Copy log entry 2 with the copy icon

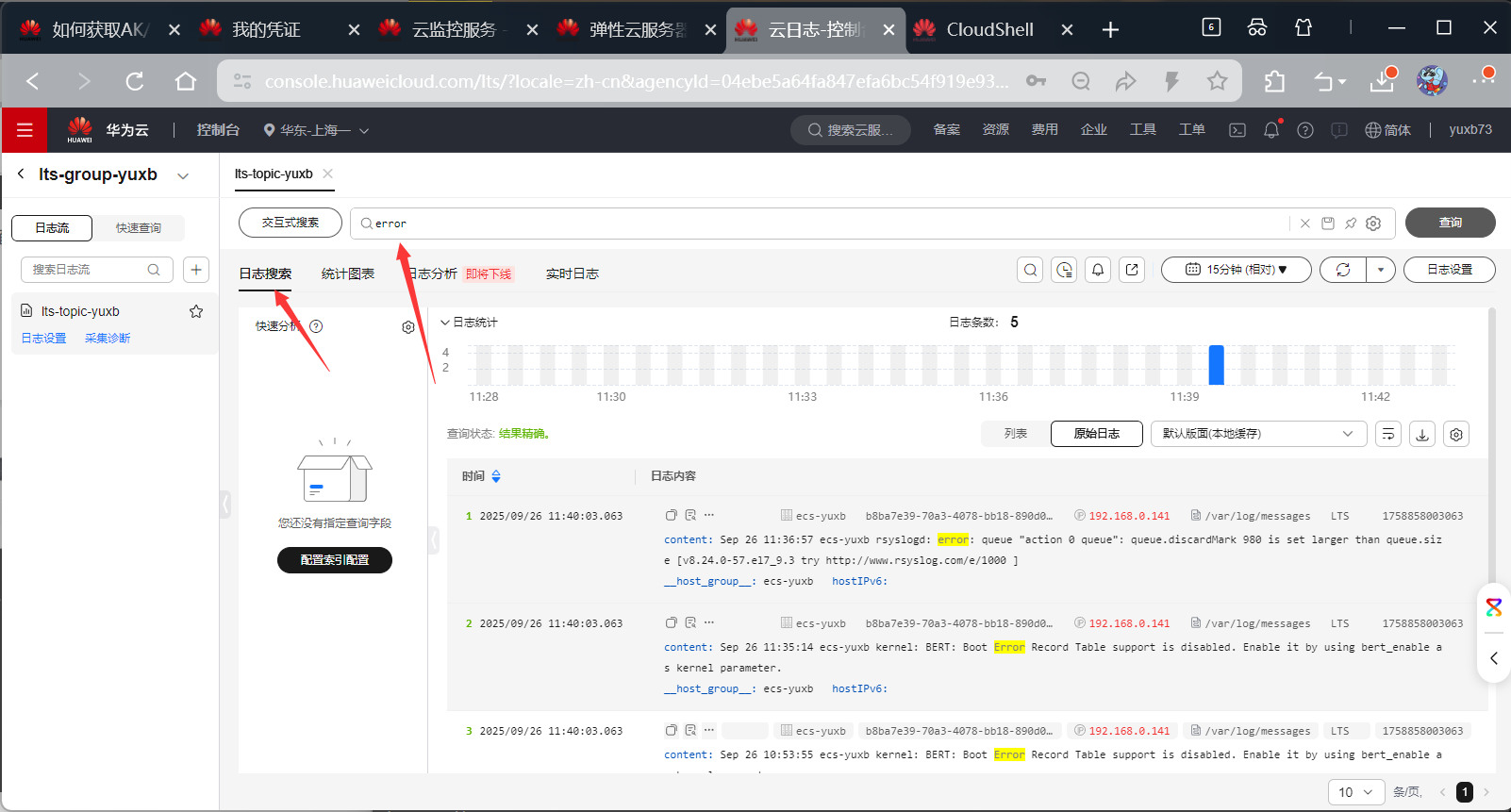(x=672, y=623)
